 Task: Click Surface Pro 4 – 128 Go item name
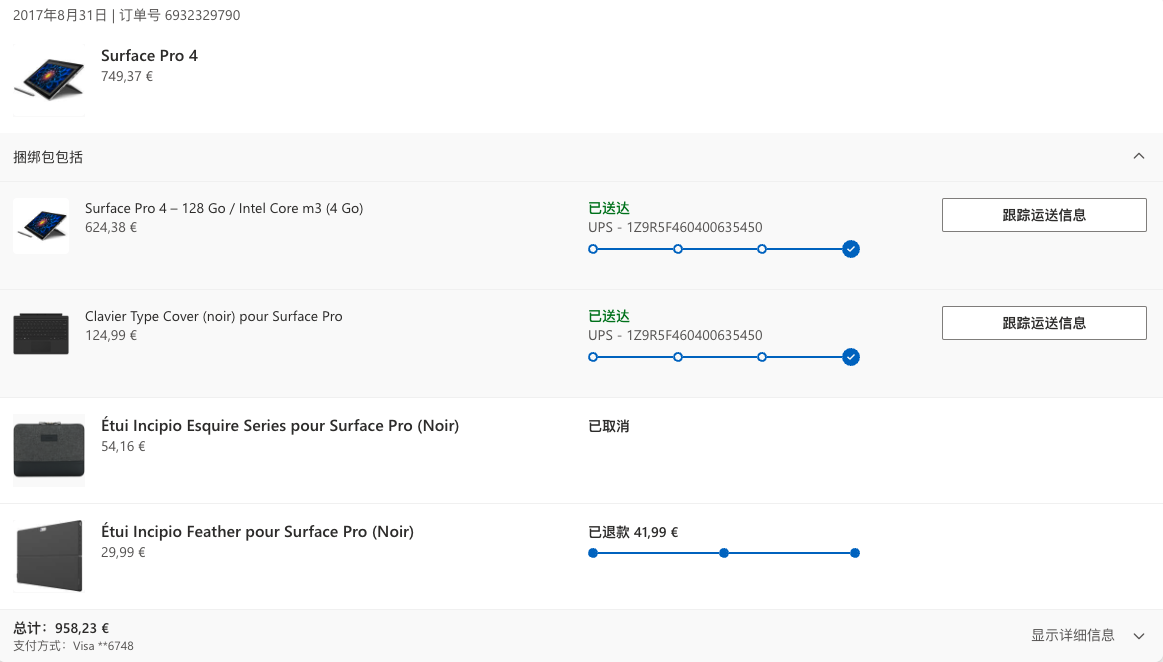click(x=224, y=208)
